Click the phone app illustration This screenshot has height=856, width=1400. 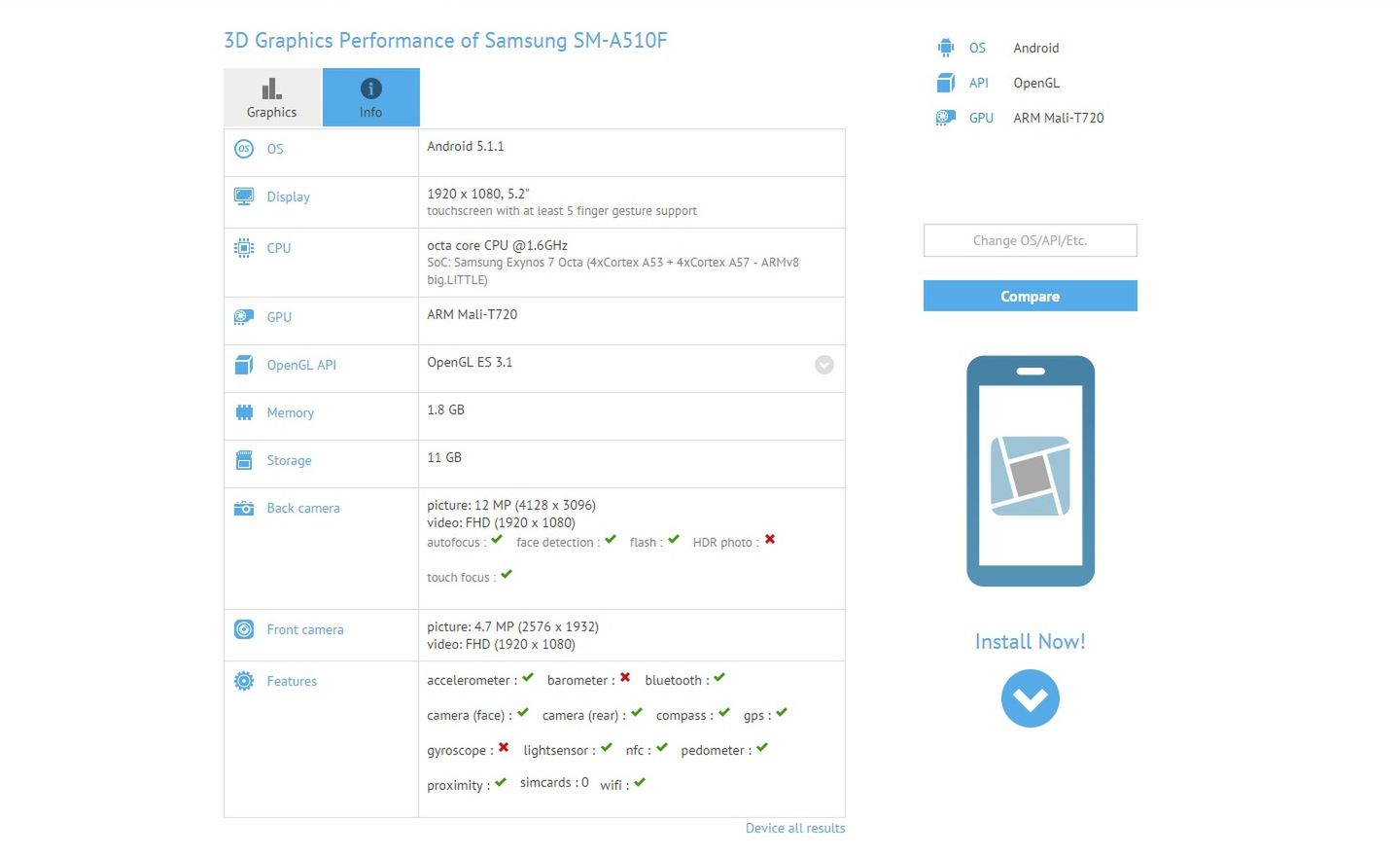[1031, 471]
